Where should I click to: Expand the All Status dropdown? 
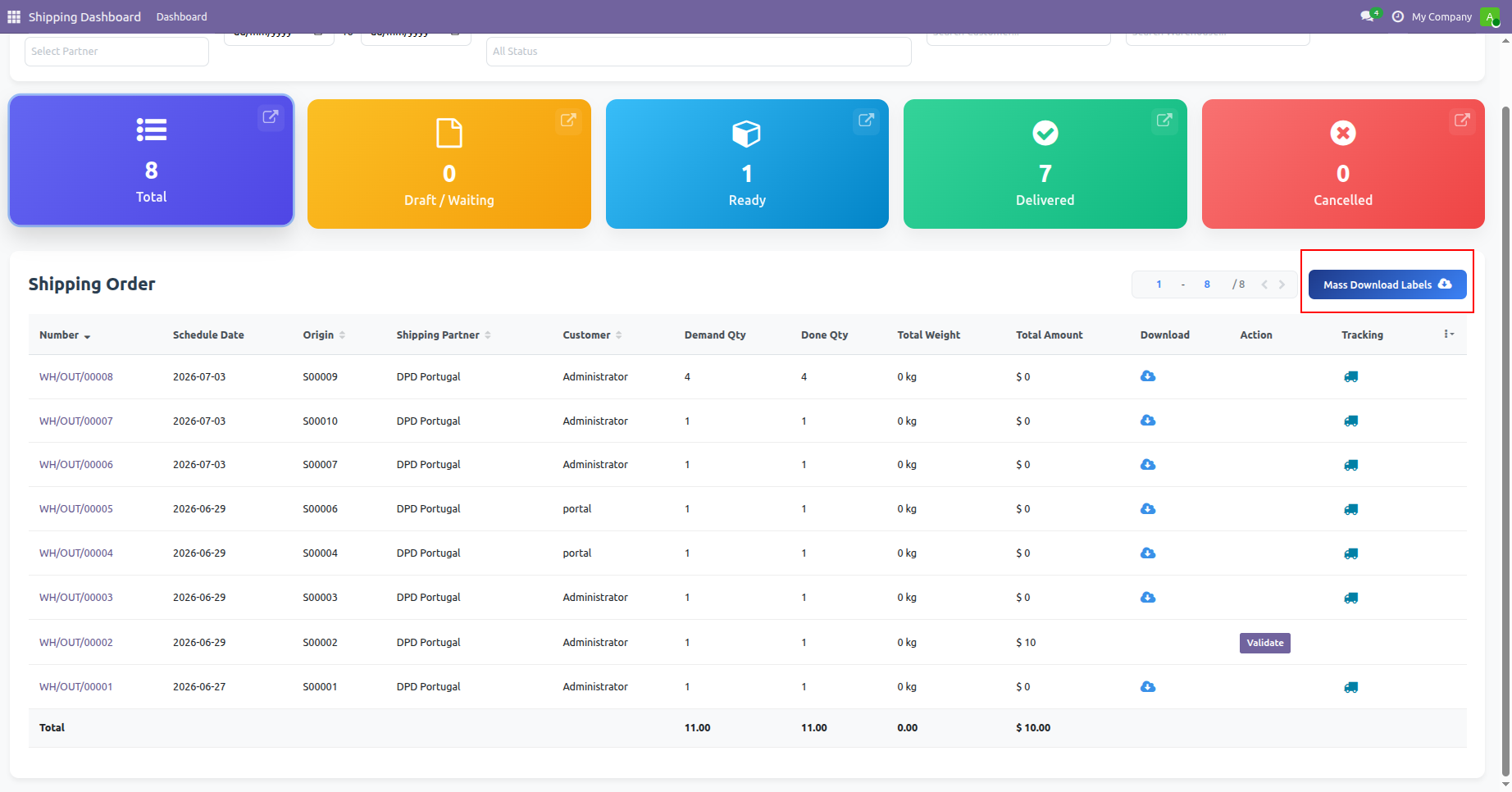(699, 52)
